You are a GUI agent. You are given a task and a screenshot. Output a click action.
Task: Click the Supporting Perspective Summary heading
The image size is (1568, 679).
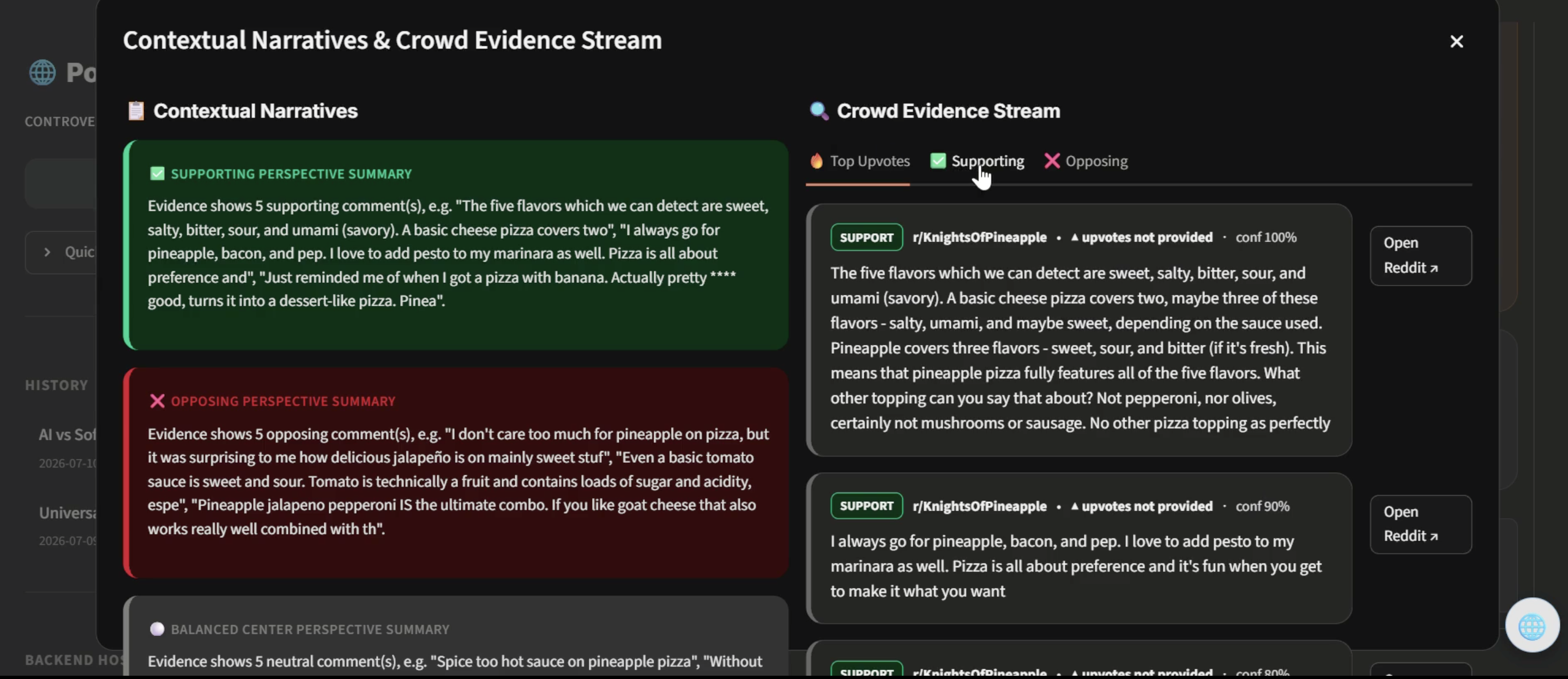(291, 174)
